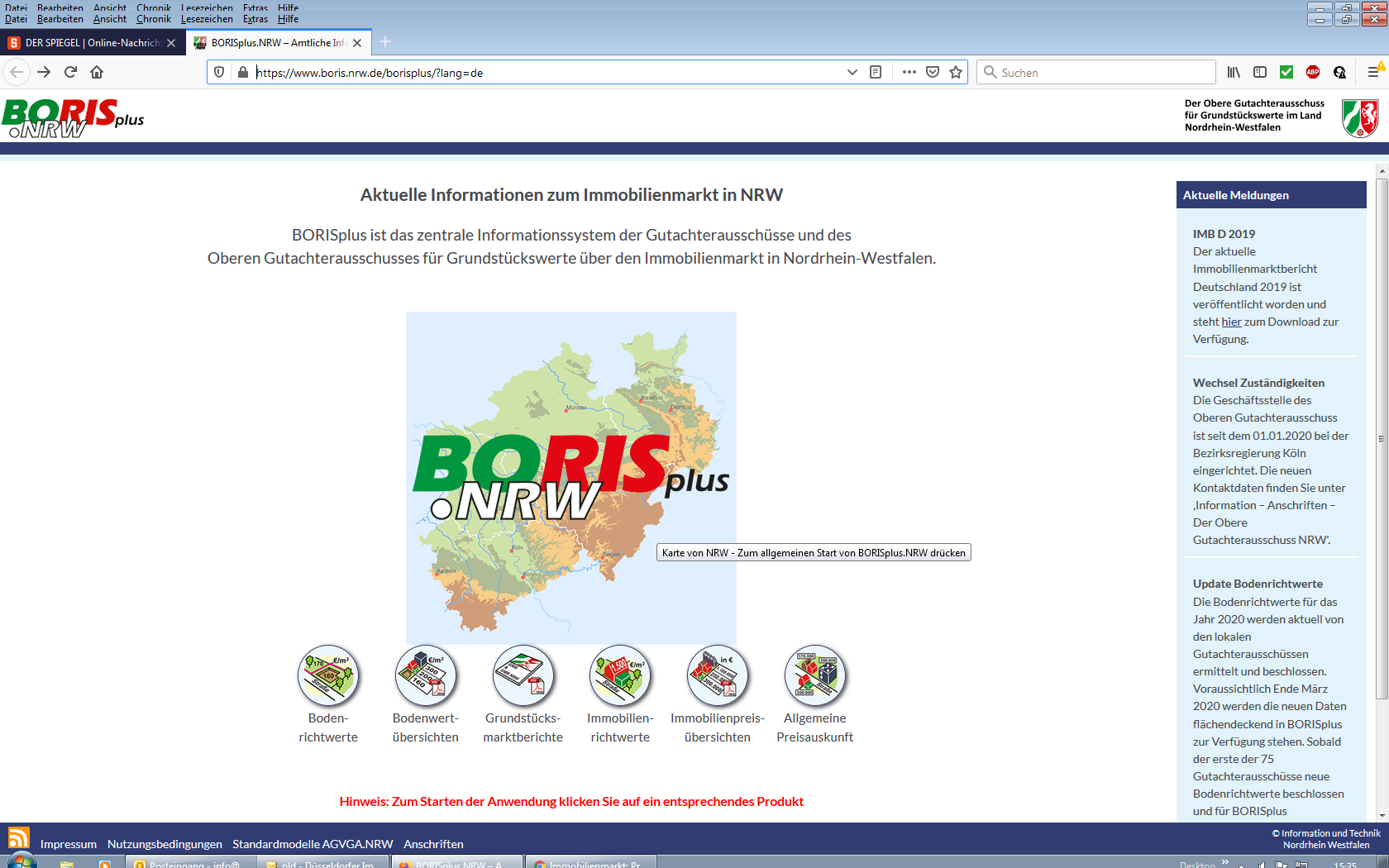1389x868 pixels.
Task: Click 'IMB D 2019' news heading
Action: click(x=1224, y=234)
